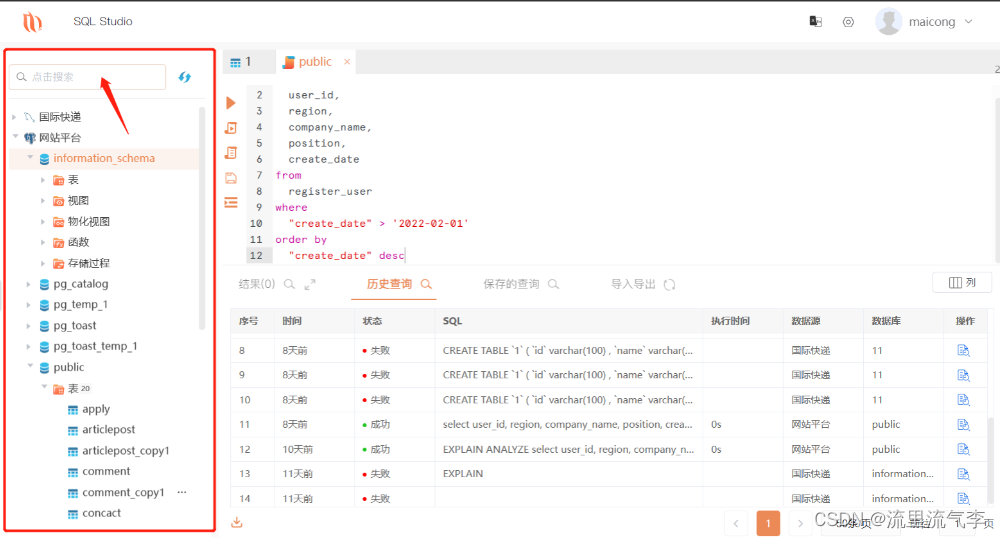Select the articlepost_copy1 table

click(126, 451)
